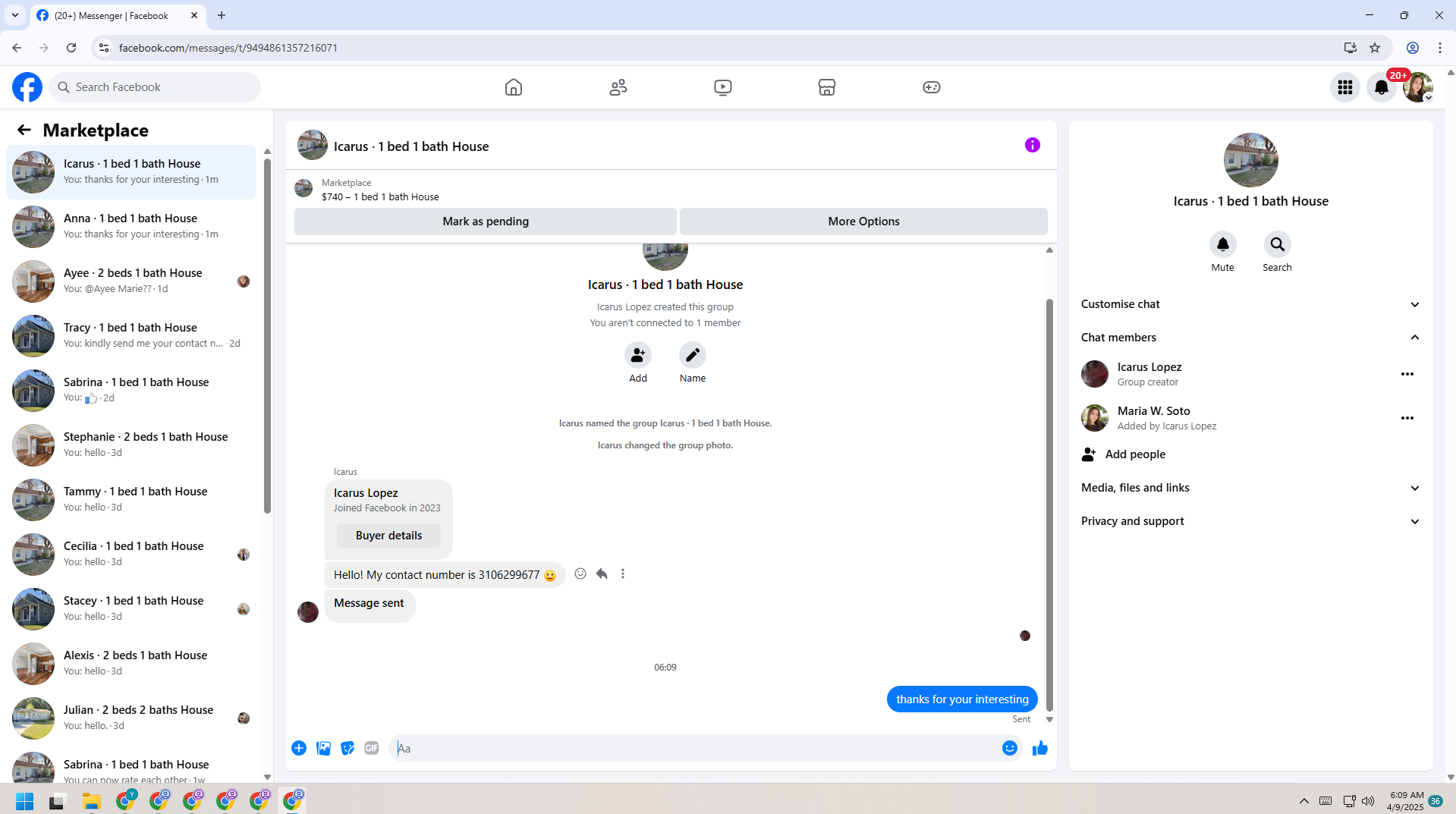Reload the page with the refresh button

[71, 48]
